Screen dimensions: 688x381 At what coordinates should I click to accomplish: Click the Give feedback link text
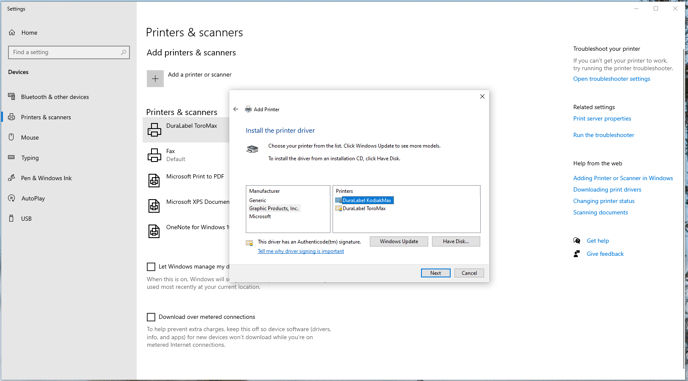coord(605,254)
